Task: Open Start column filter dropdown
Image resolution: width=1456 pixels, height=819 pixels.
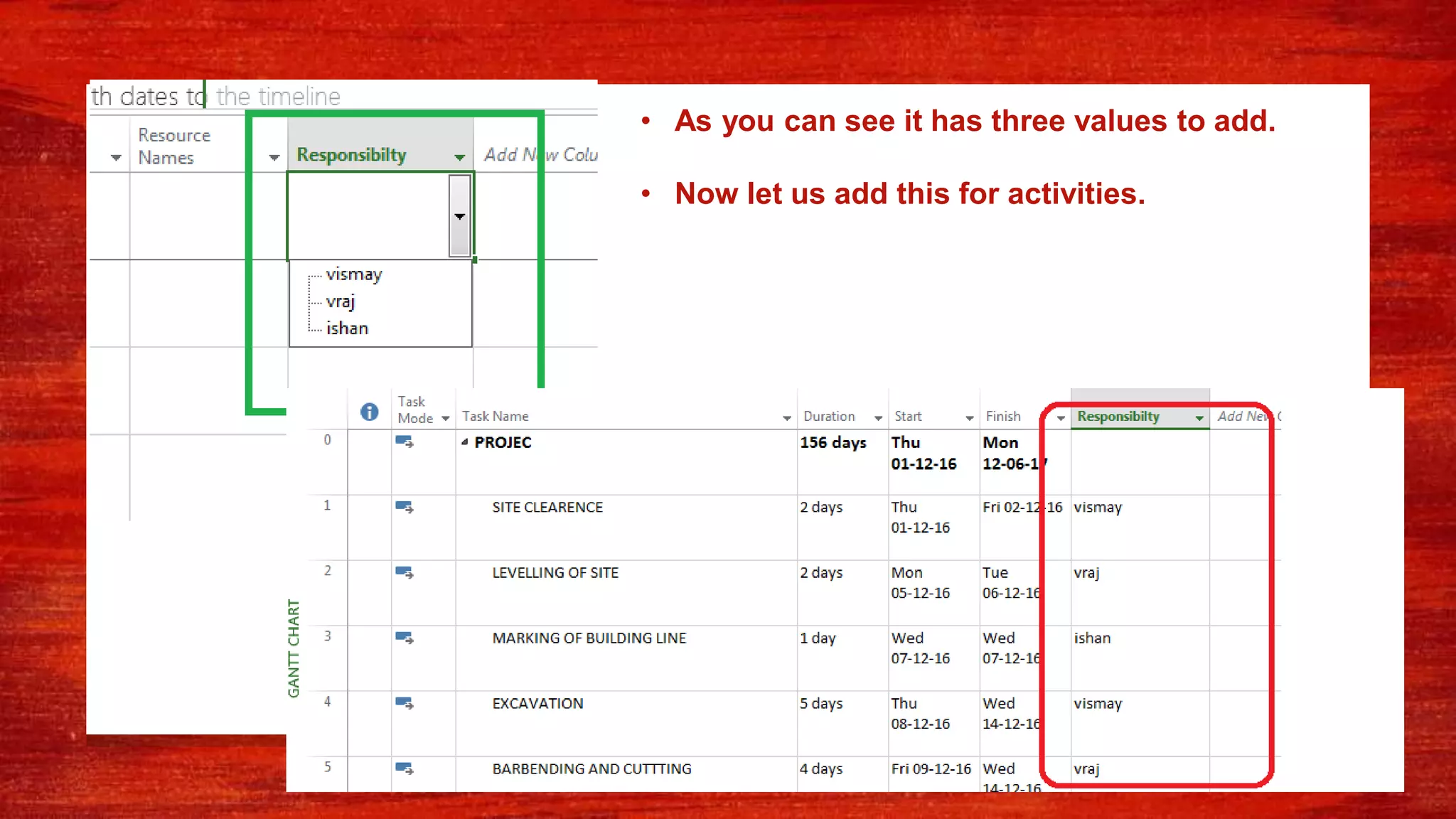Action: pyautogui.click(x=969, y=418)
